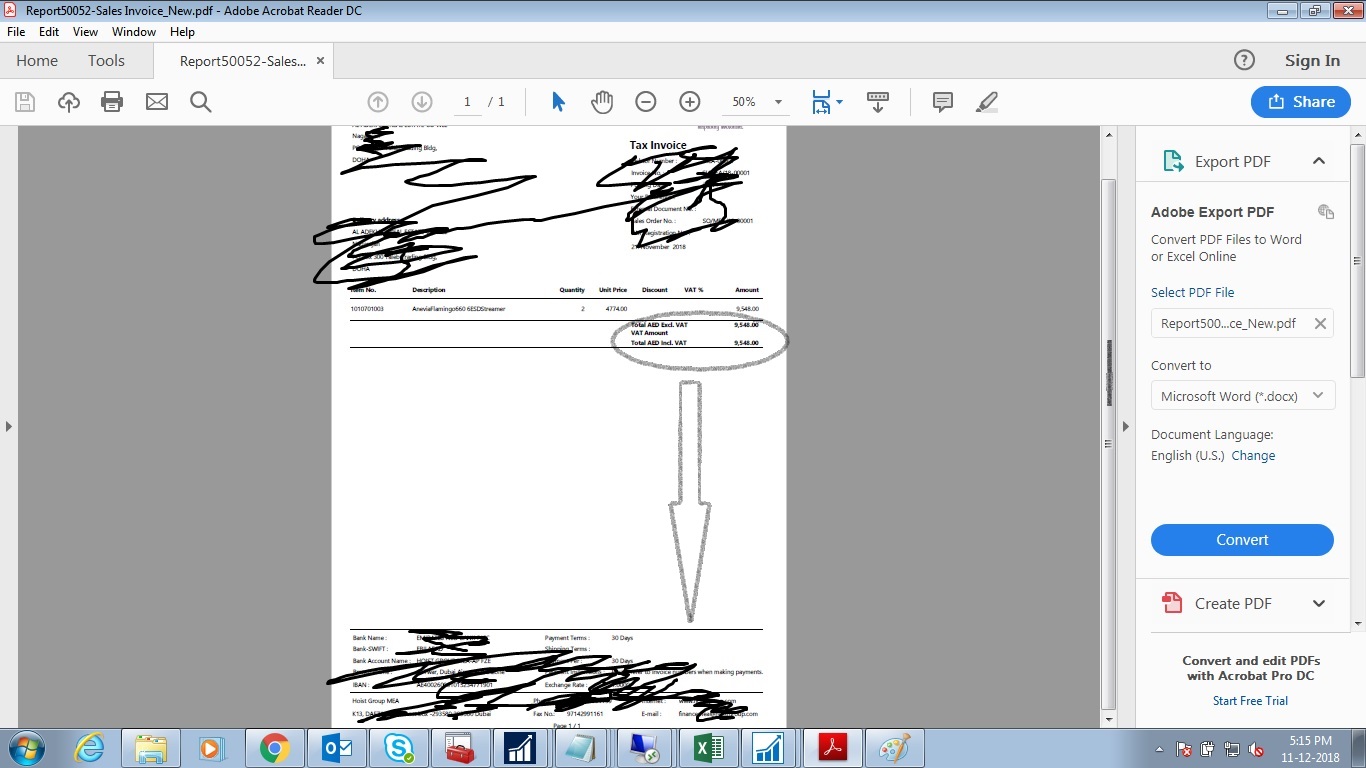Go to previous page arrow icon
The width and height of the screenshot is (1366, 768).
coord(378,102)
